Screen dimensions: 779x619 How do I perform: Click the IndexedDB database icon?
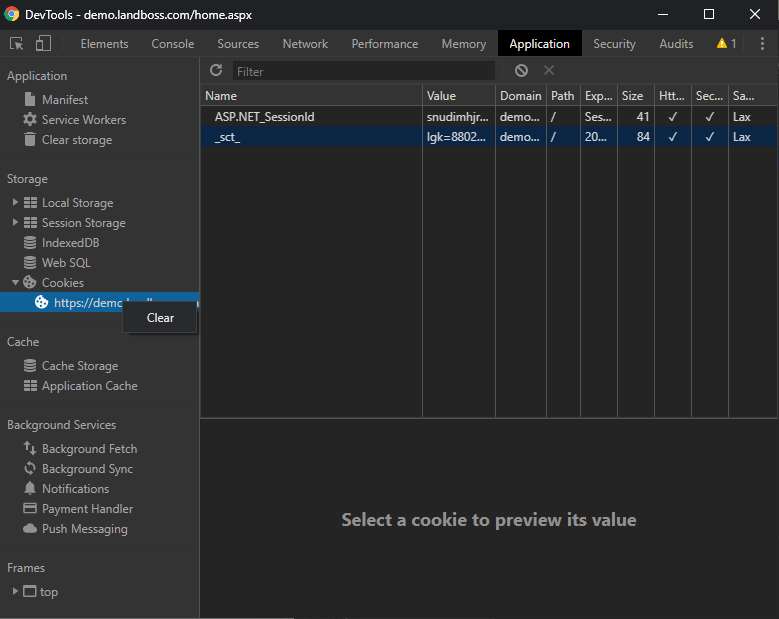click(30, 242)
